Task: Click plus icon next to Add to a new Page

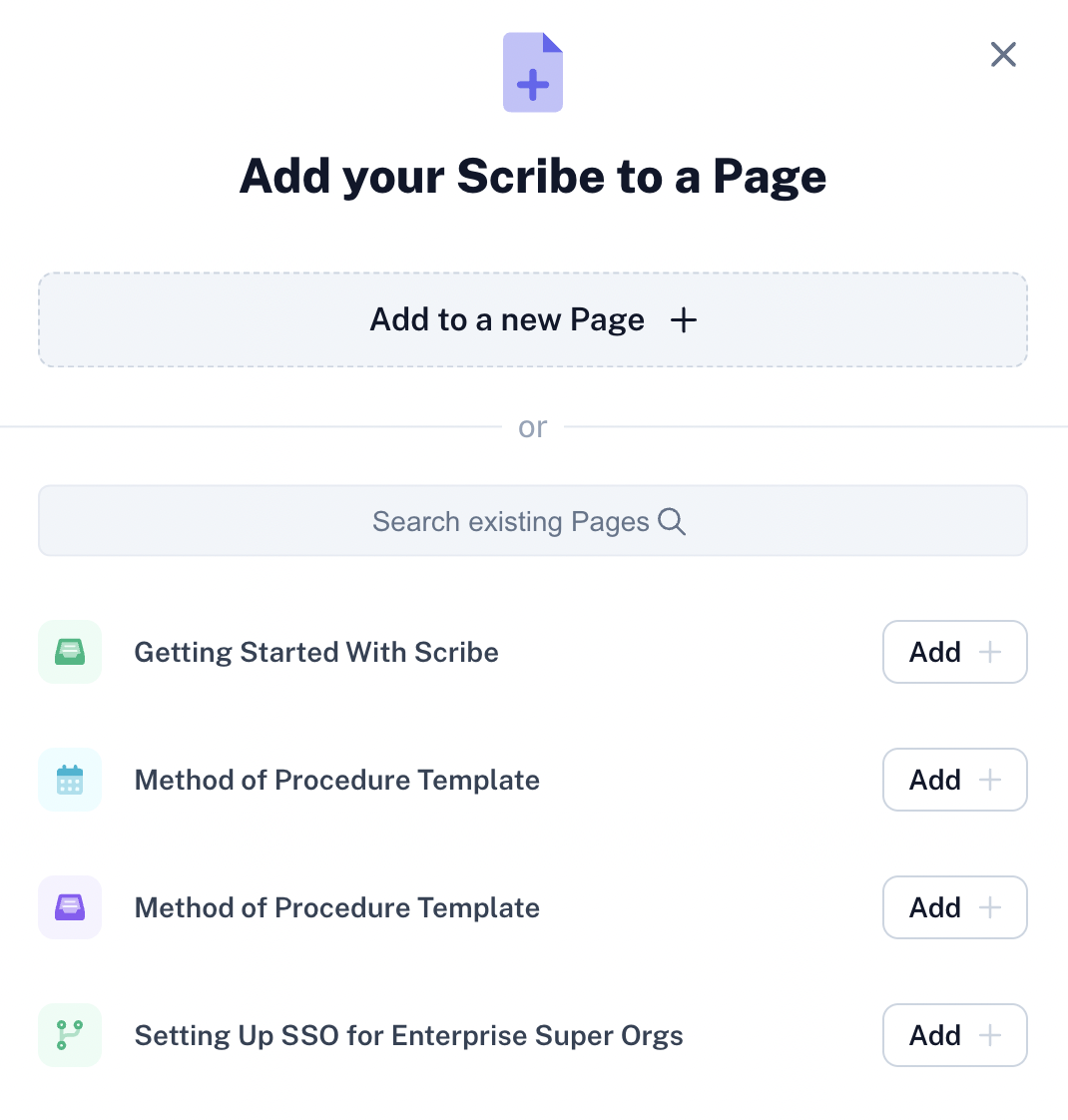Action: tap(684, 320)
